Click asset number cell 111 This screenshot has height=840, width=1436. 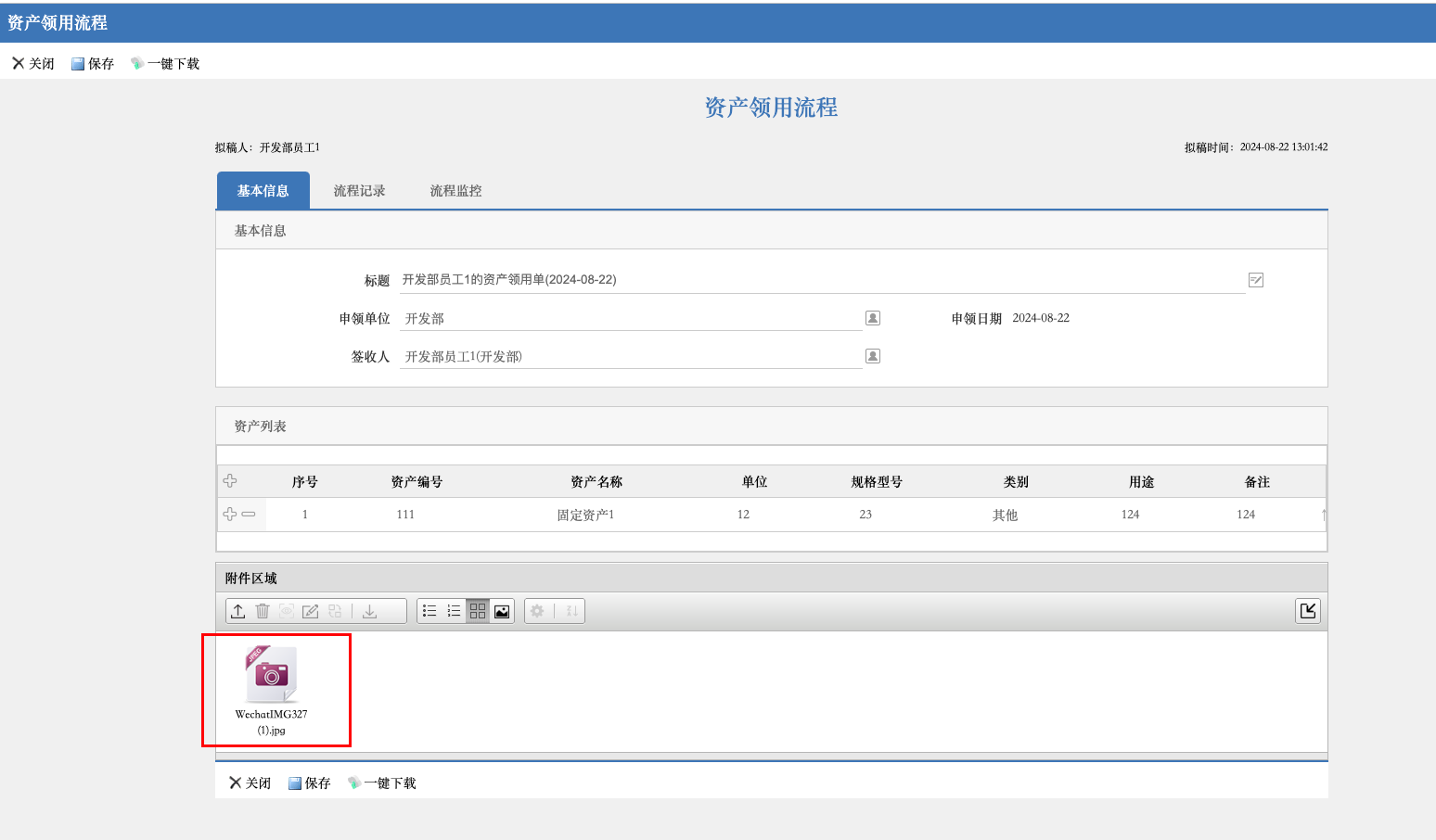coord(405,515)
